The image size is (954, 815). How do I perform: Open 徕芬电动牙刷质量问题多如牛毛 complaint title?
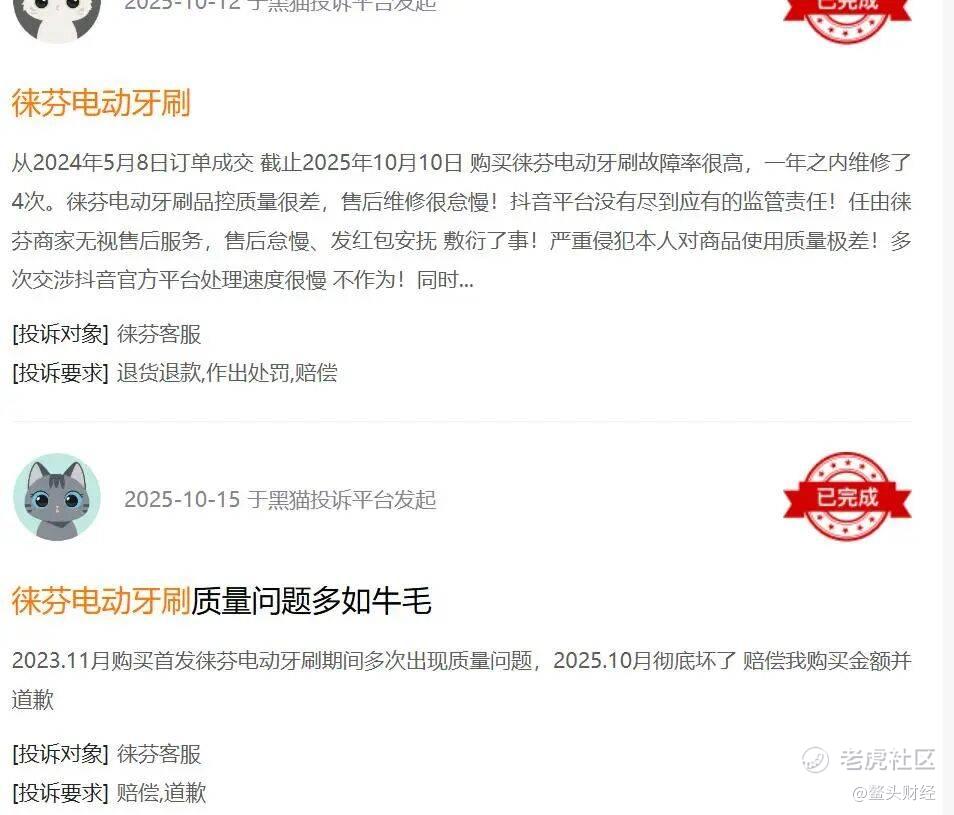click(x=221, y=600)
